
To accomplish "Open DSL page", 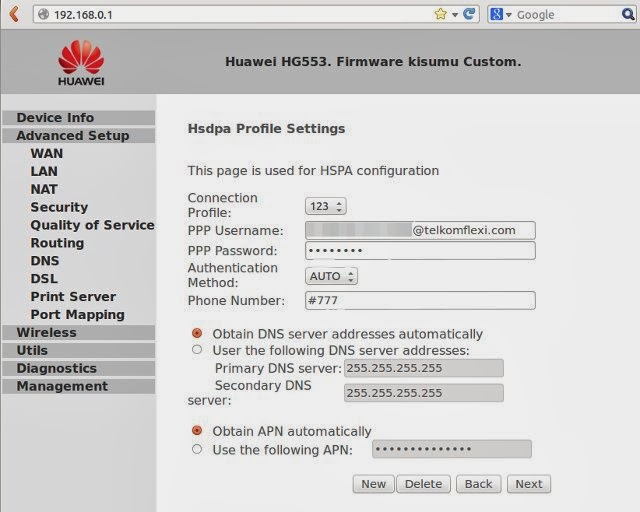I will coord(44,279).
